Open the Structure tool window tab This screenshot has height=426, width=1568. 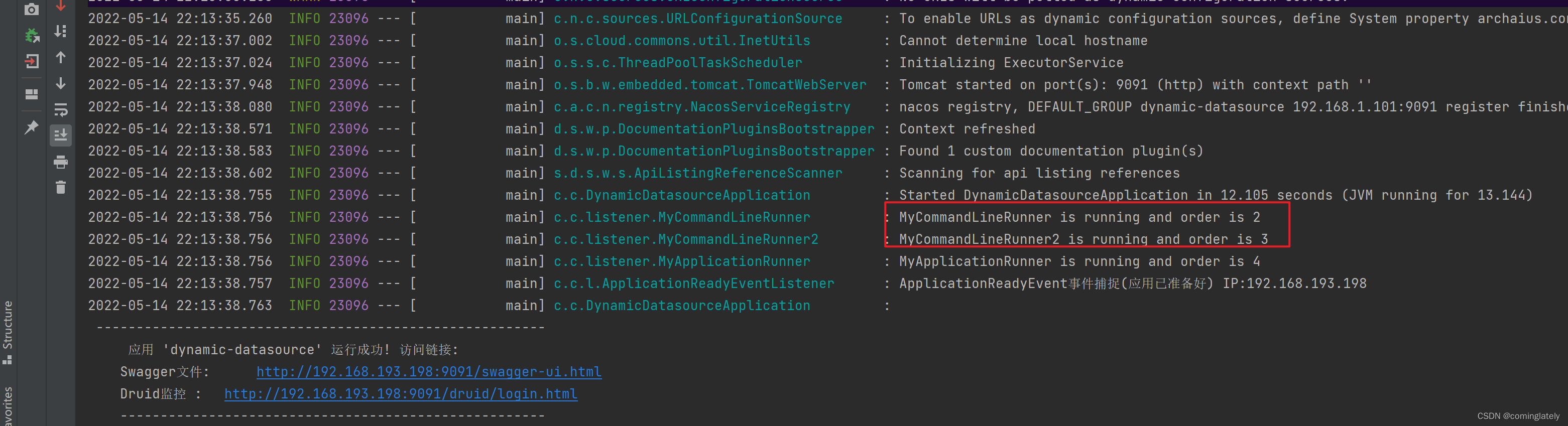(8, 332)
